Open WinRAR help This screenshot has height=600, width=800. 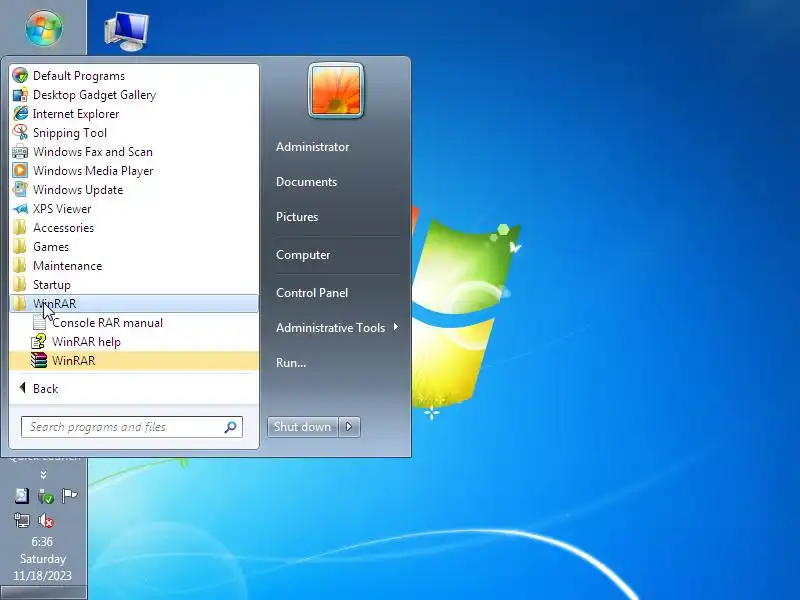point(134,341)
